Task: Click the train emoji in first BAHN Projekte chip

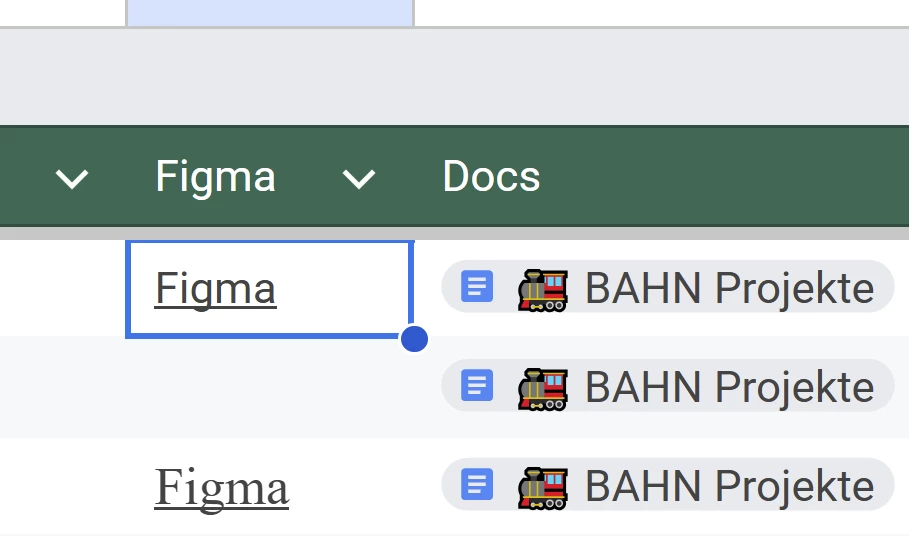Action: click(543, 290)
